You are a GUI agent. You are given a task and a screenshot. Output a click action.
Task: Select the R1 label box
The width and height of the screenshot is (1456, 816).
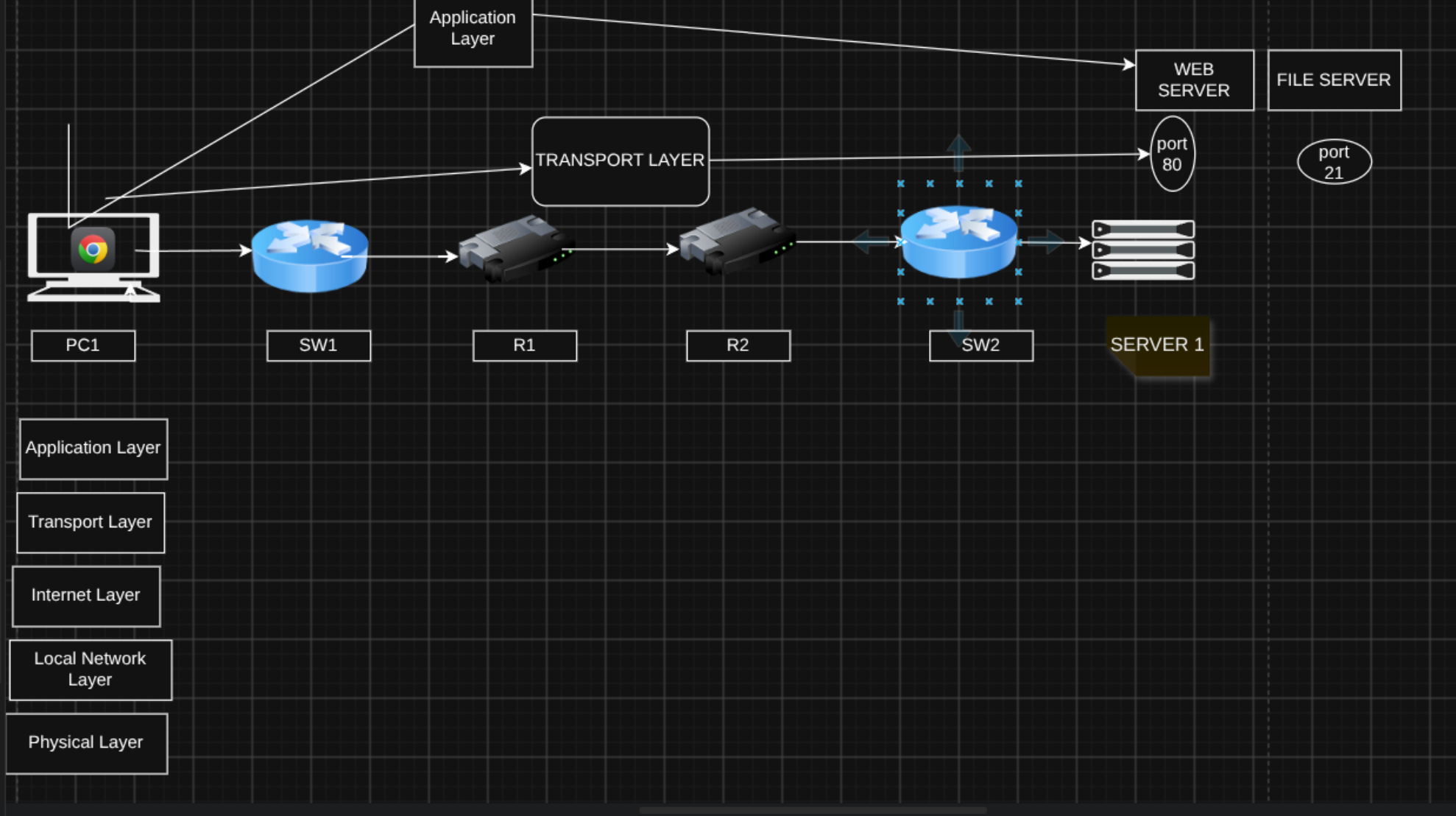[x=525, y=345]
